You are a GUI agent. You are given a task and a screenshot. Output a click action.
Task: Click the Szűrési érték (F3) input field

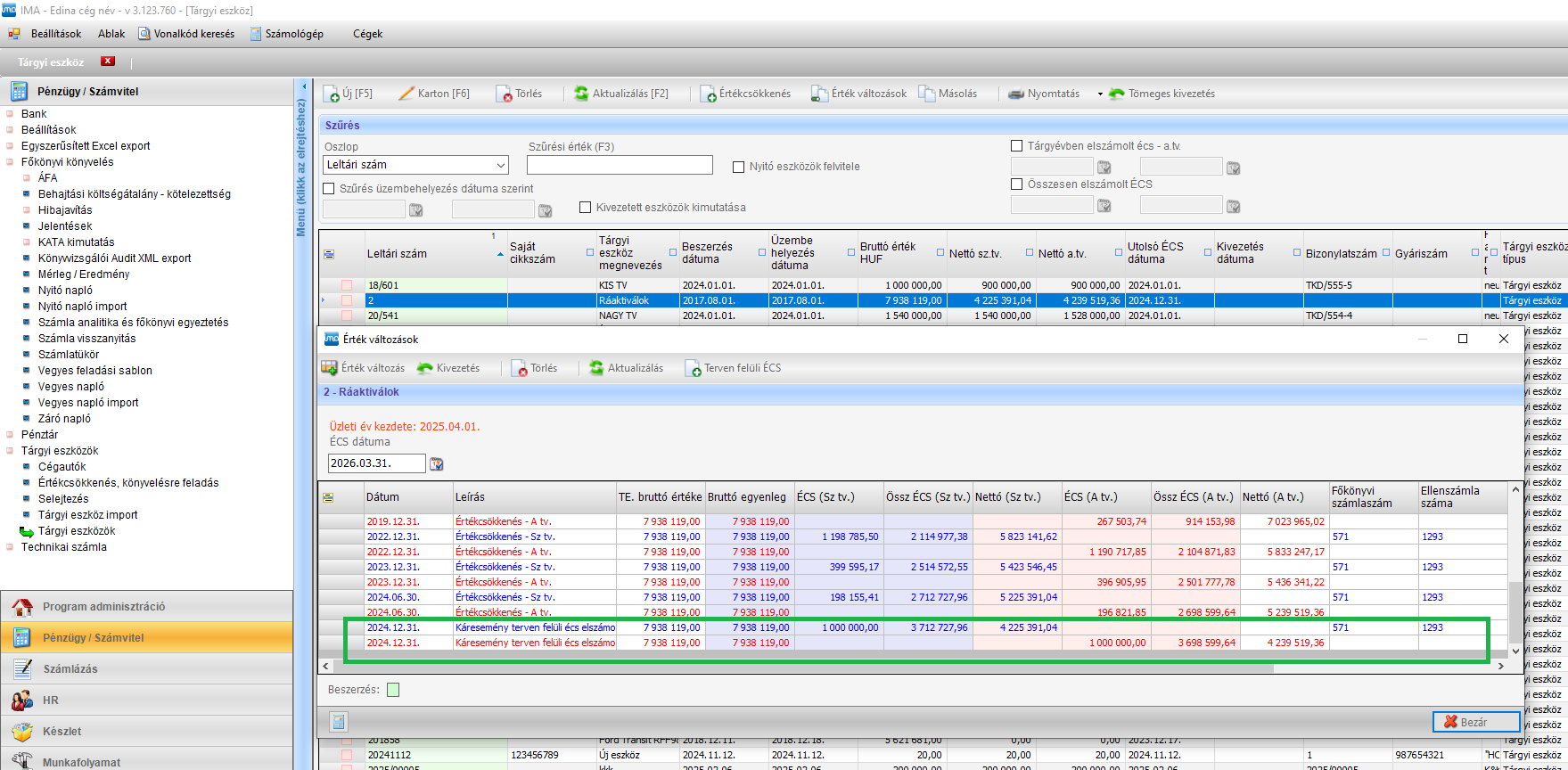pyautogui.click(x=620, y=165)
